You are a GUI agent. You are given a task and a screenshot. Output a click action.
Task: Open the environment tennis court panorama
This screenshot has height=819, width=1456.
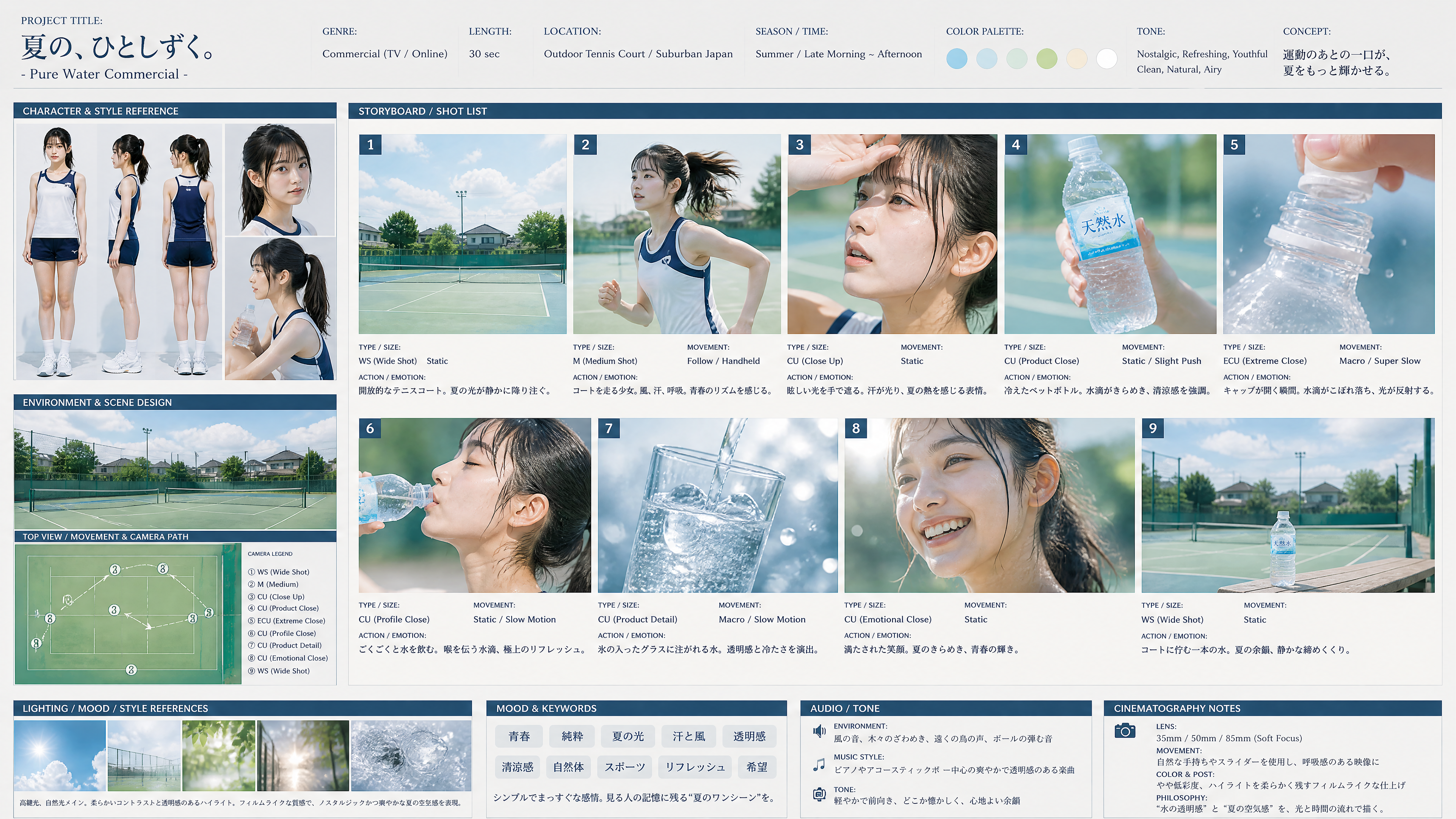(x=175, y=470)
